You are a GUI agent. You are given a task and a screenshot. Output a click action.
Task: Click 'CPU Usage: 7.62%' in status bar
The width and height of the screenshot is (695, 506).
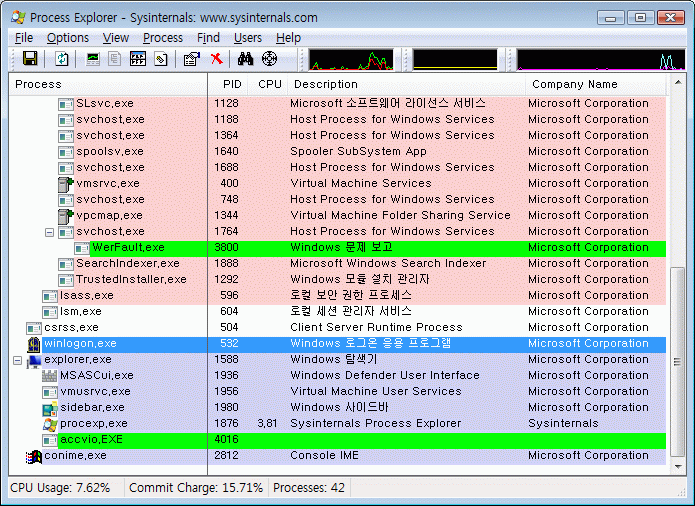coord(60,488)
